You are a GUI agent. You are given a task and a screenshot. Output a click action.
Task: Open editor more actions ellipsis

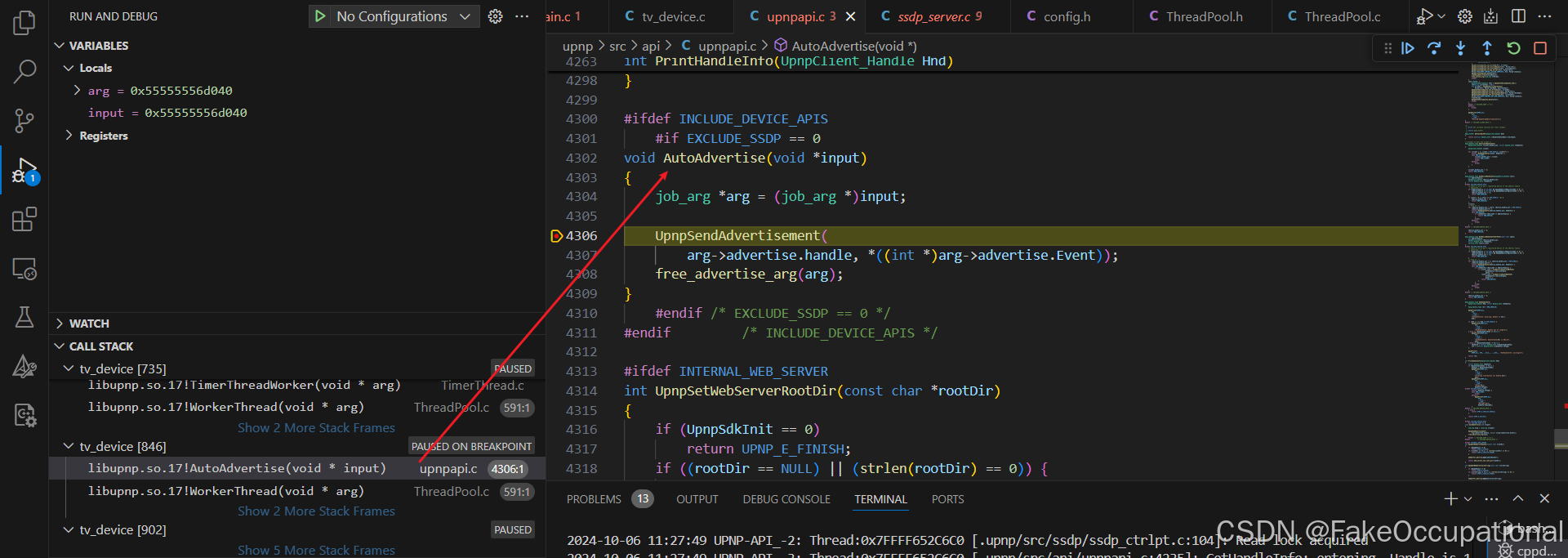coord(1544,16)
